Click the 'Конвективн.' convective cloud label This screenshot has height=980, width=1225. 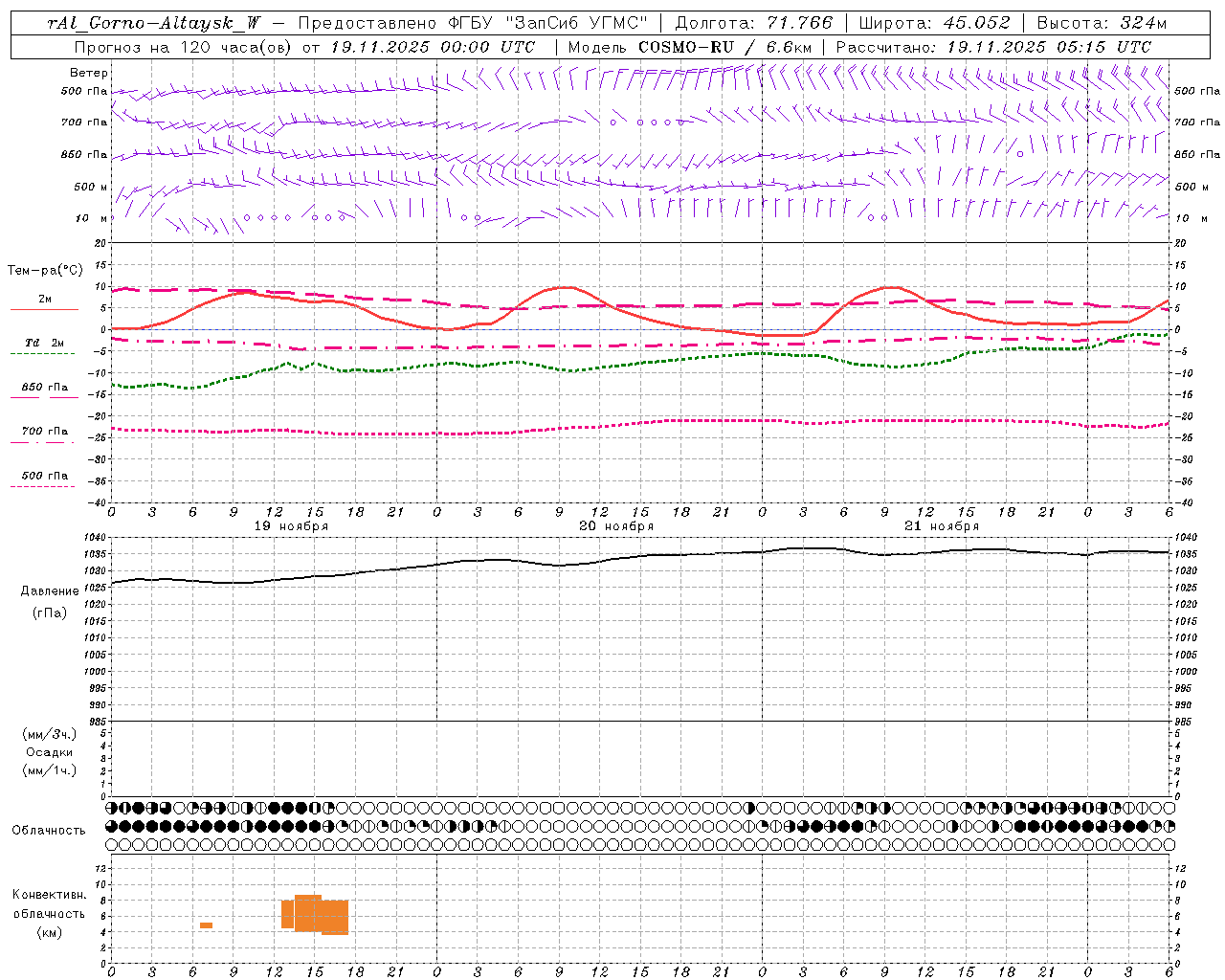49,895
